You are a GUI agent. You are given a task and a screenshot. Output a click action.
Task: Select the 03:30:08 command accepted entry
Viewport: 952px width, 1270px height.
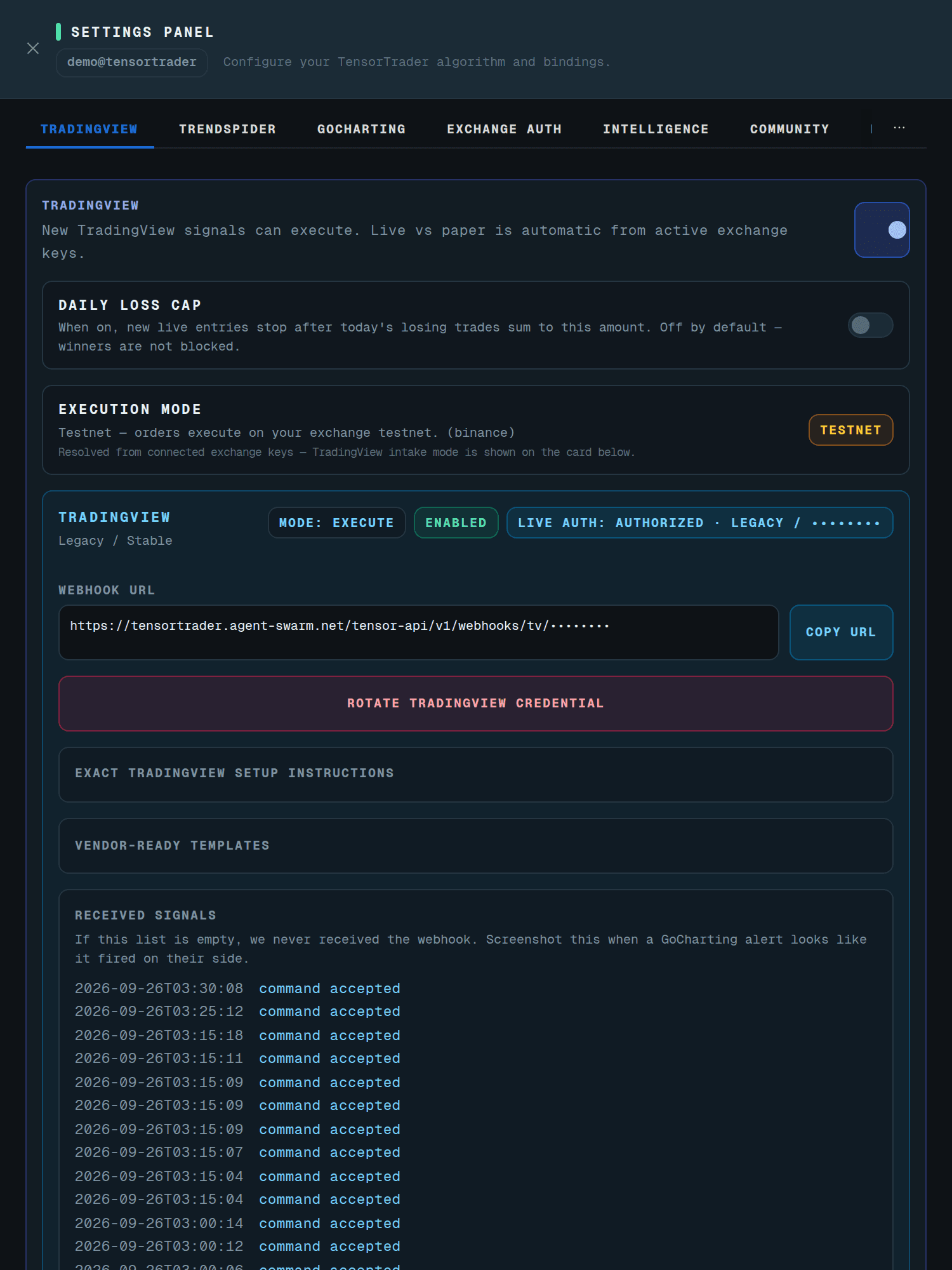(x=237, y=989)
